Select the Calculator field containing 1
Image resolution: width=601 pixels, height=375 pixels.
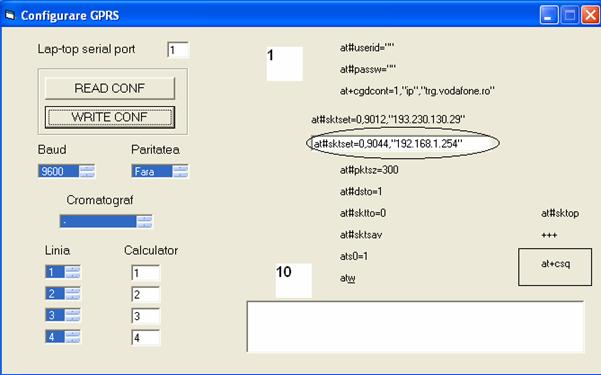tap(146, 273)
